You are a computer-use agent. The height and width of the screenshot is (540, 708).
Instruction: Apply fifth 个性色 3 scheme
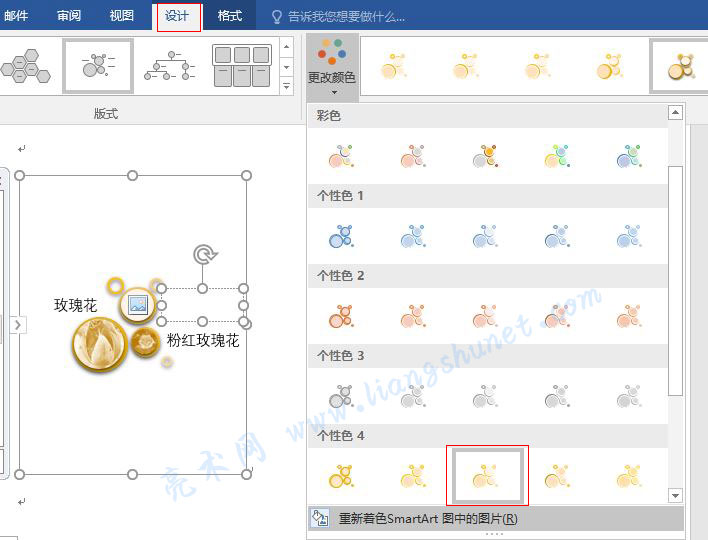(629, 396)
